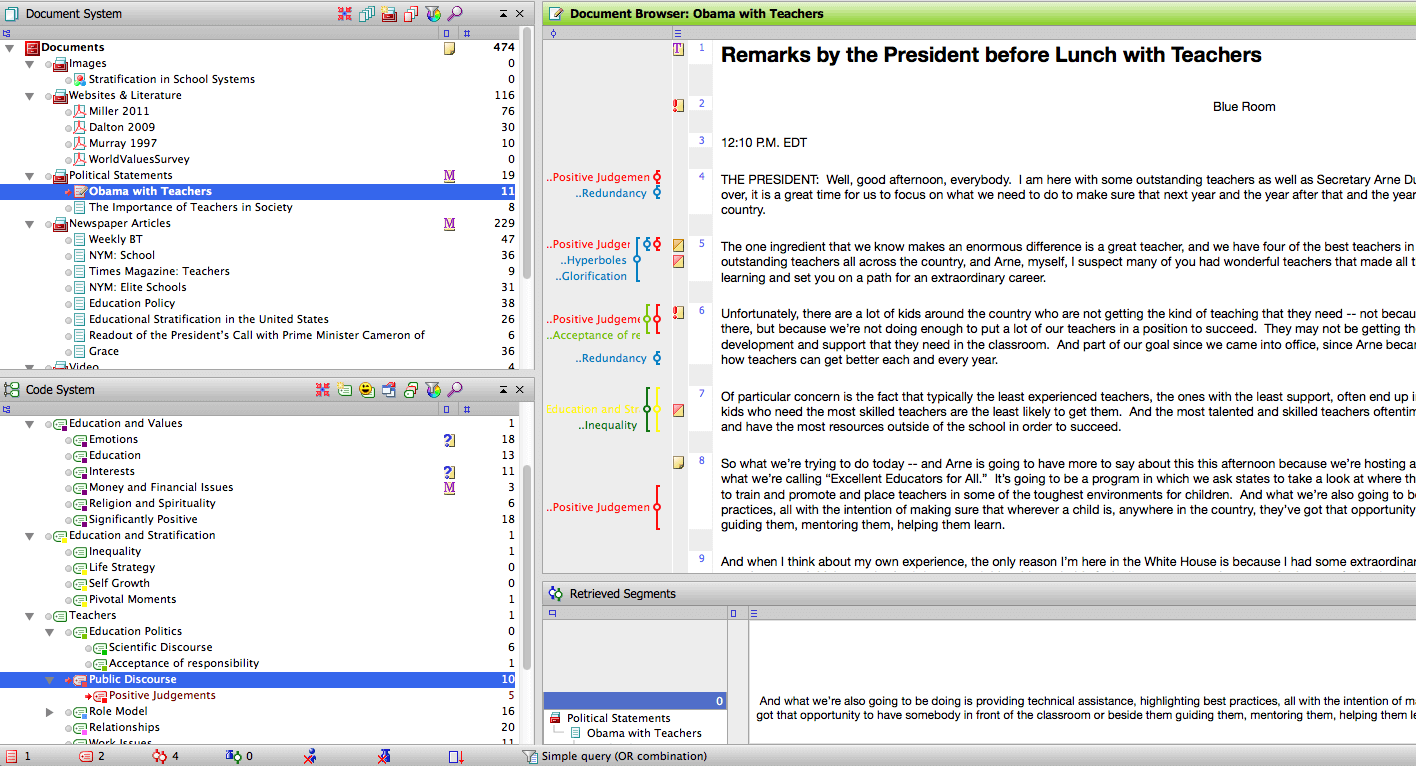Collapse the Documents root node

[x=9, y=47]
